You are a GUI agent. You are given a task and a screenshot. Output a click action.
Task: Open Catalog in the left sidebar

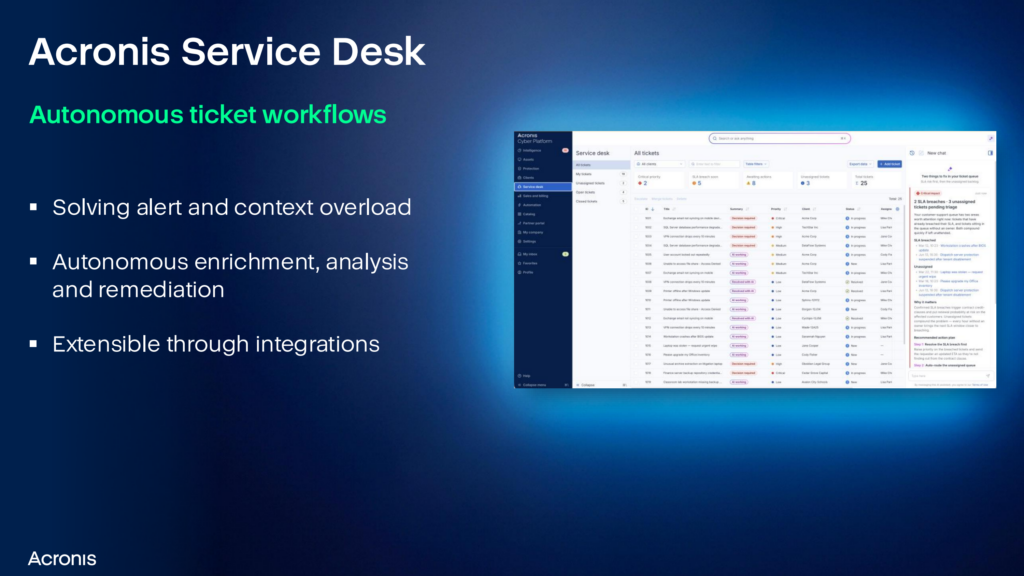pos(542,214)
